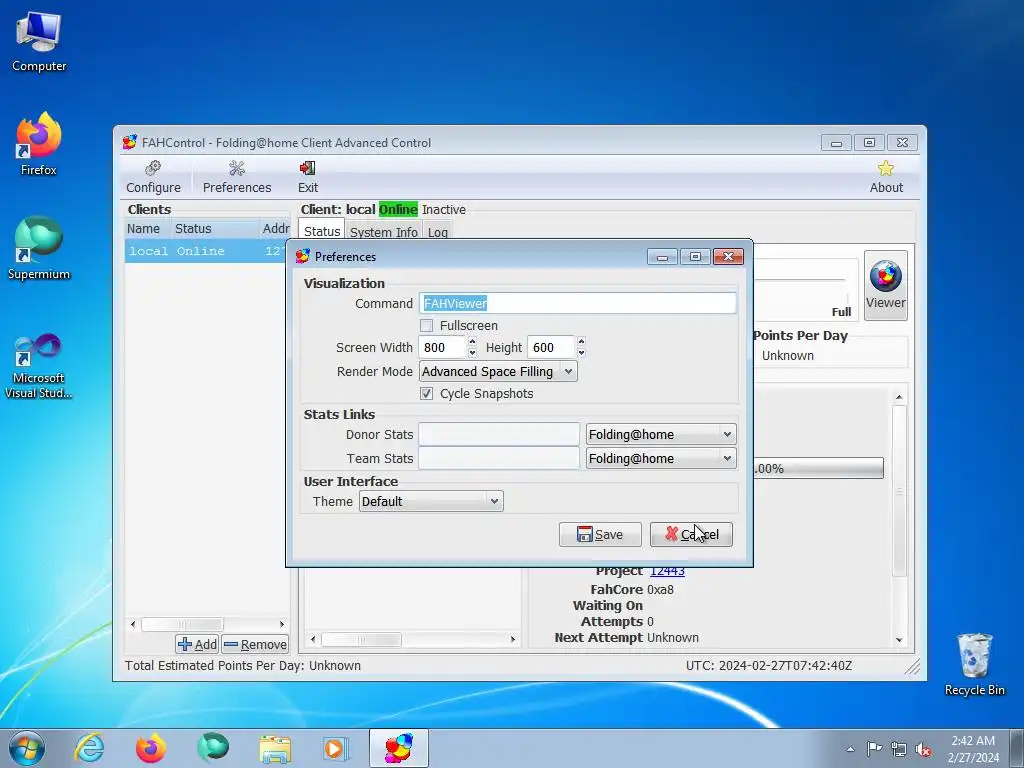Click the Donor Stats text field
Screen dimensions: 1024x768
pyautogui.click(x=499, y=434)
